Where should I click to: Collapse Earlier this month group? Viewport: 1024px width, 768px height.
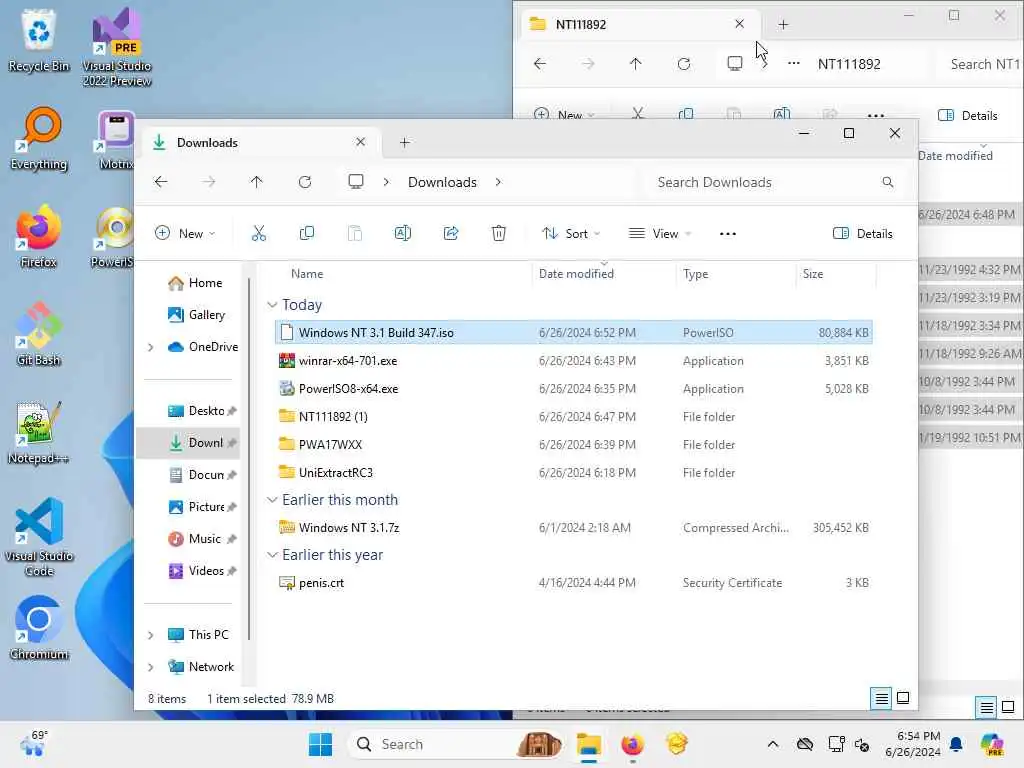point(272,500)
